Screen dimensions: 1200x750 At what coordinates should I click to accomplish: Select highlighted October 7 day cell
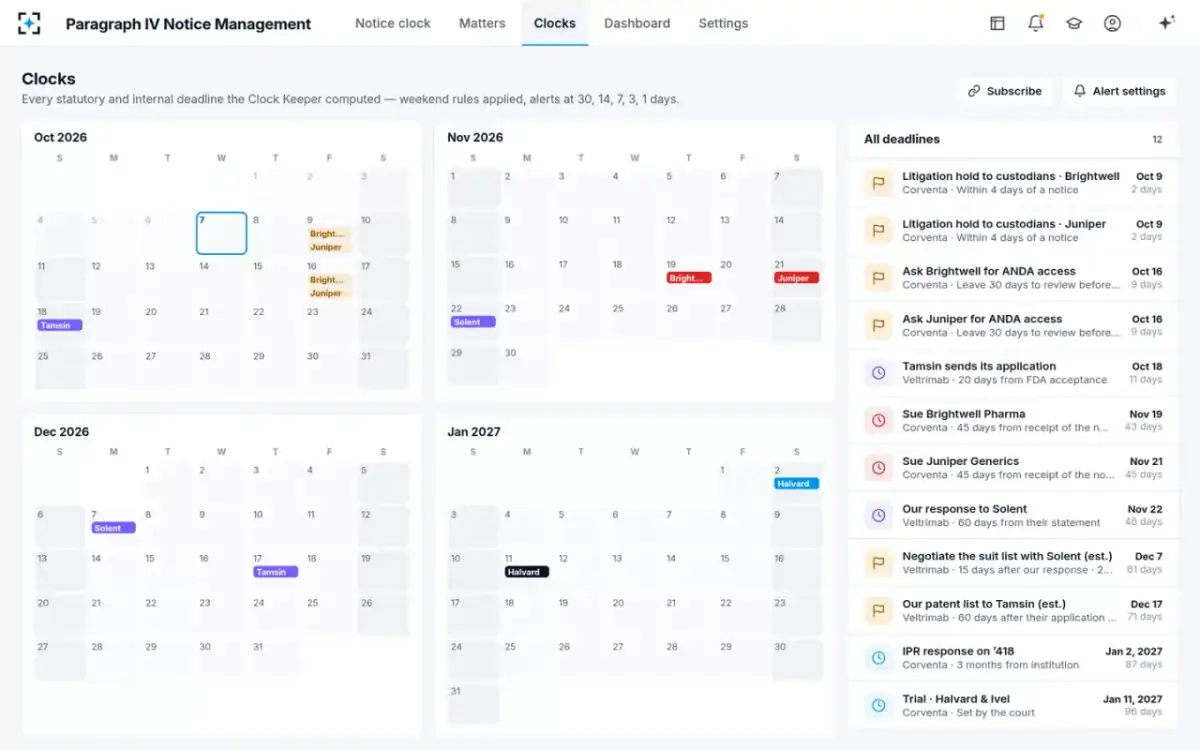pyautogui.click(x=221, y=233)
